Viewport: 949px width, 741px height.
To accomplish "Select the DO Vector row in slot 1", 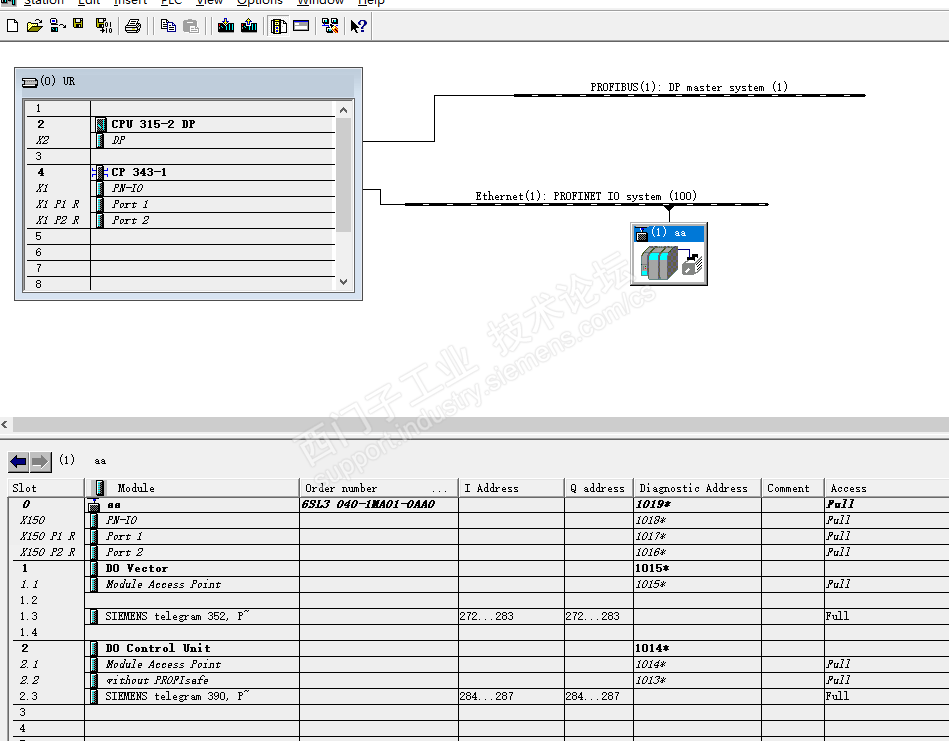I will click(478, 568).
